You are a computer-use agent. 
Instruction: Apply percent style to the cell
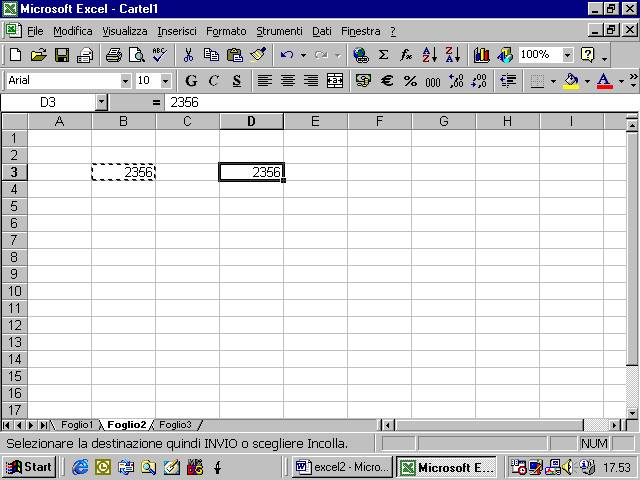(410, 80)
